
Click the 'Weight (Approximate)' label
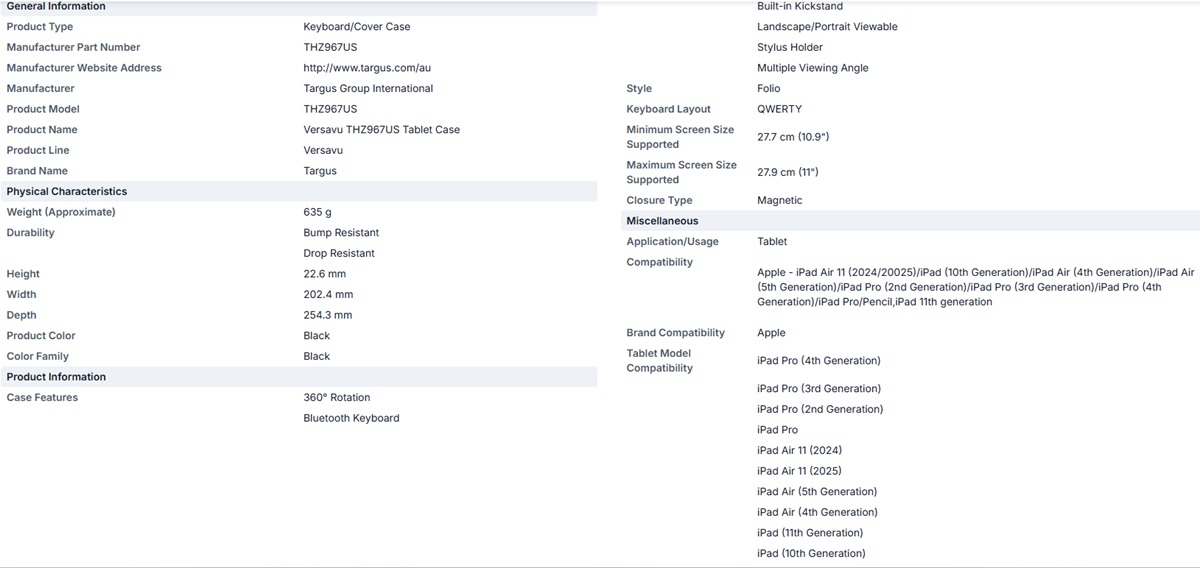coord(61,212)
